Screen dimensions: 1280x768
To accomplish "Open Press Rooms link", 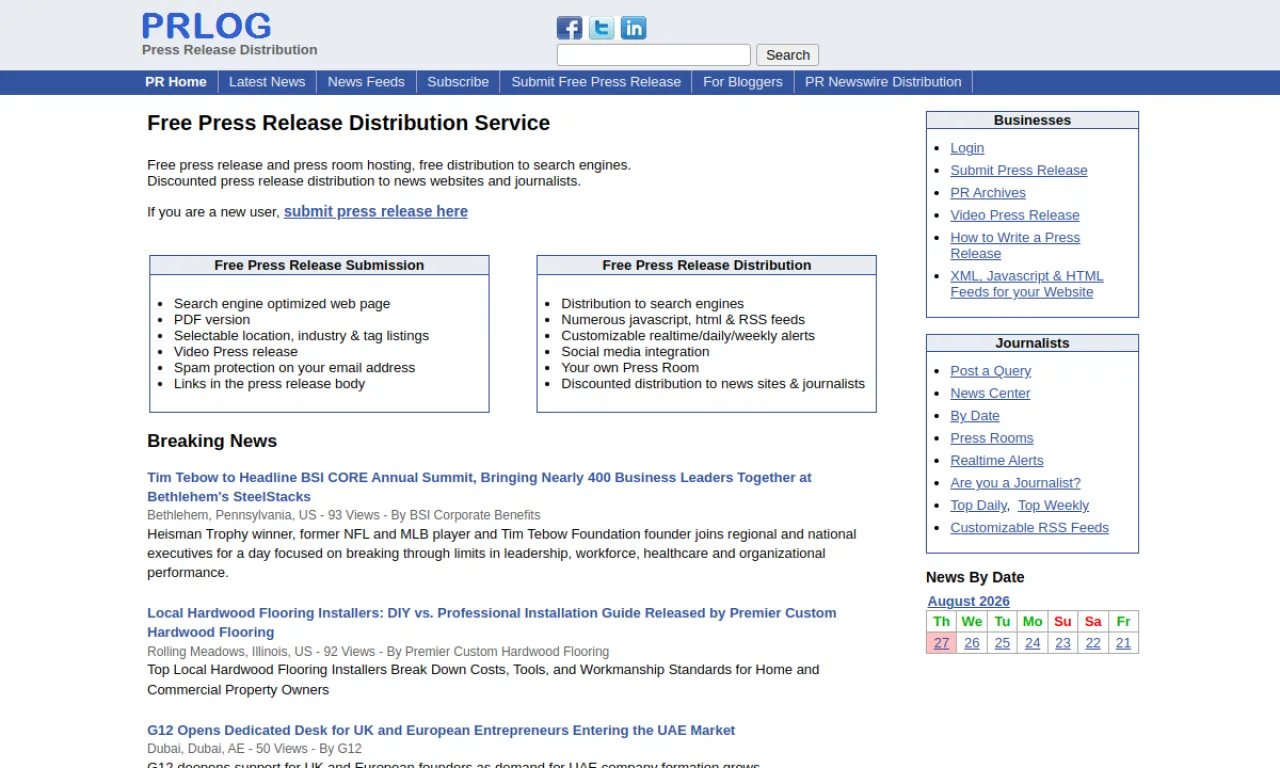I will point(992,438).
